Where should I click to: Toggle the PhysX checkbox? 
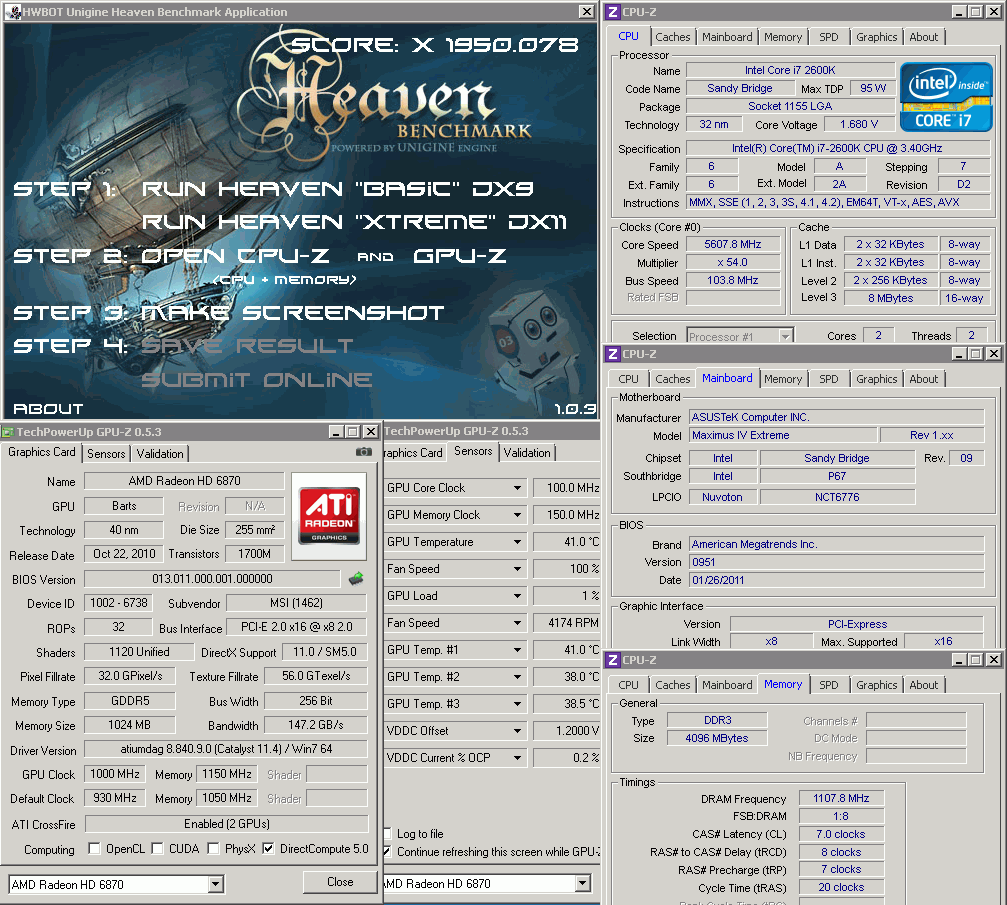pyautogui.click(x=213, y=848)
